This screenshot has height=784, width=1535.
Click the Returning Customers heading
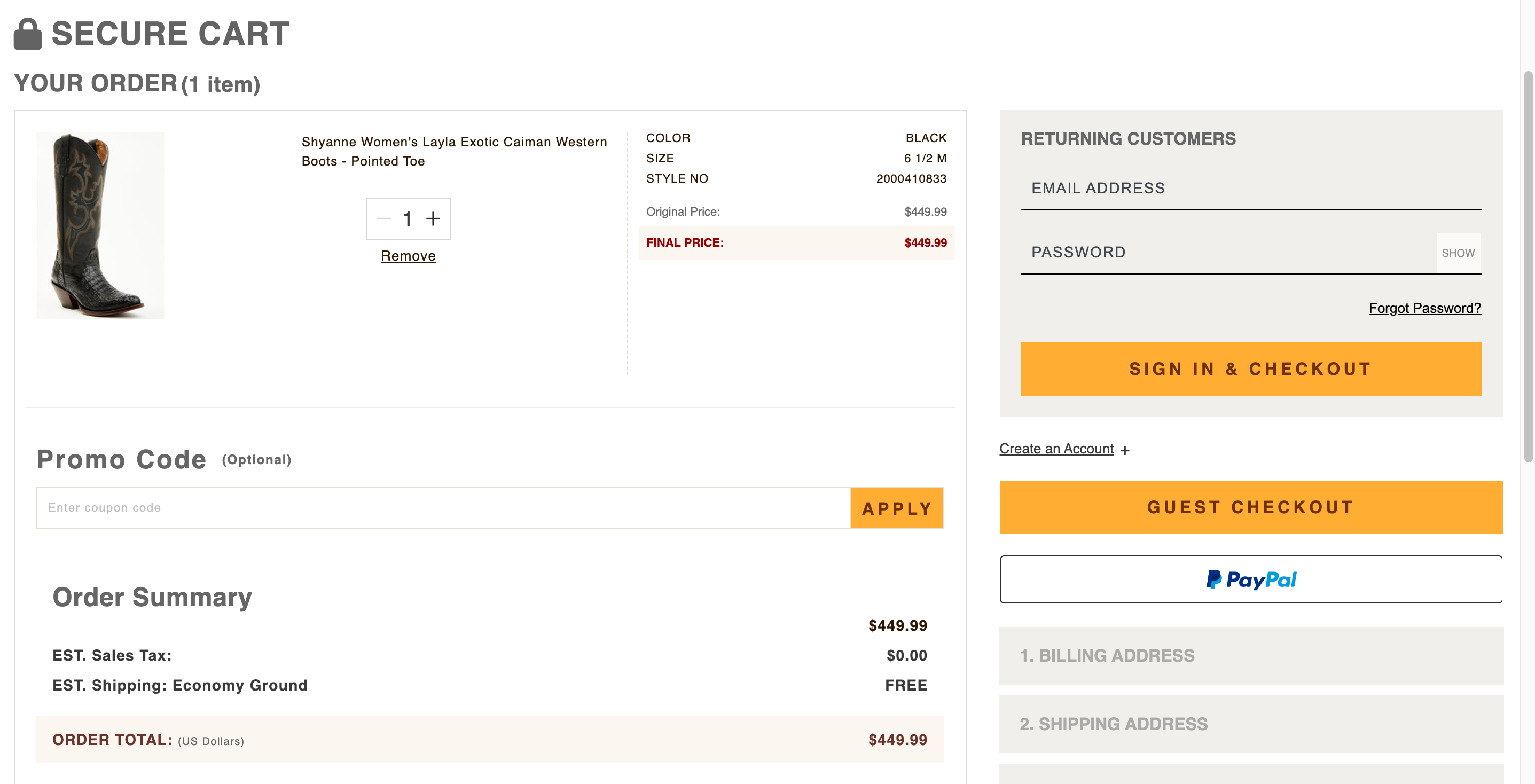[1128, 139]
